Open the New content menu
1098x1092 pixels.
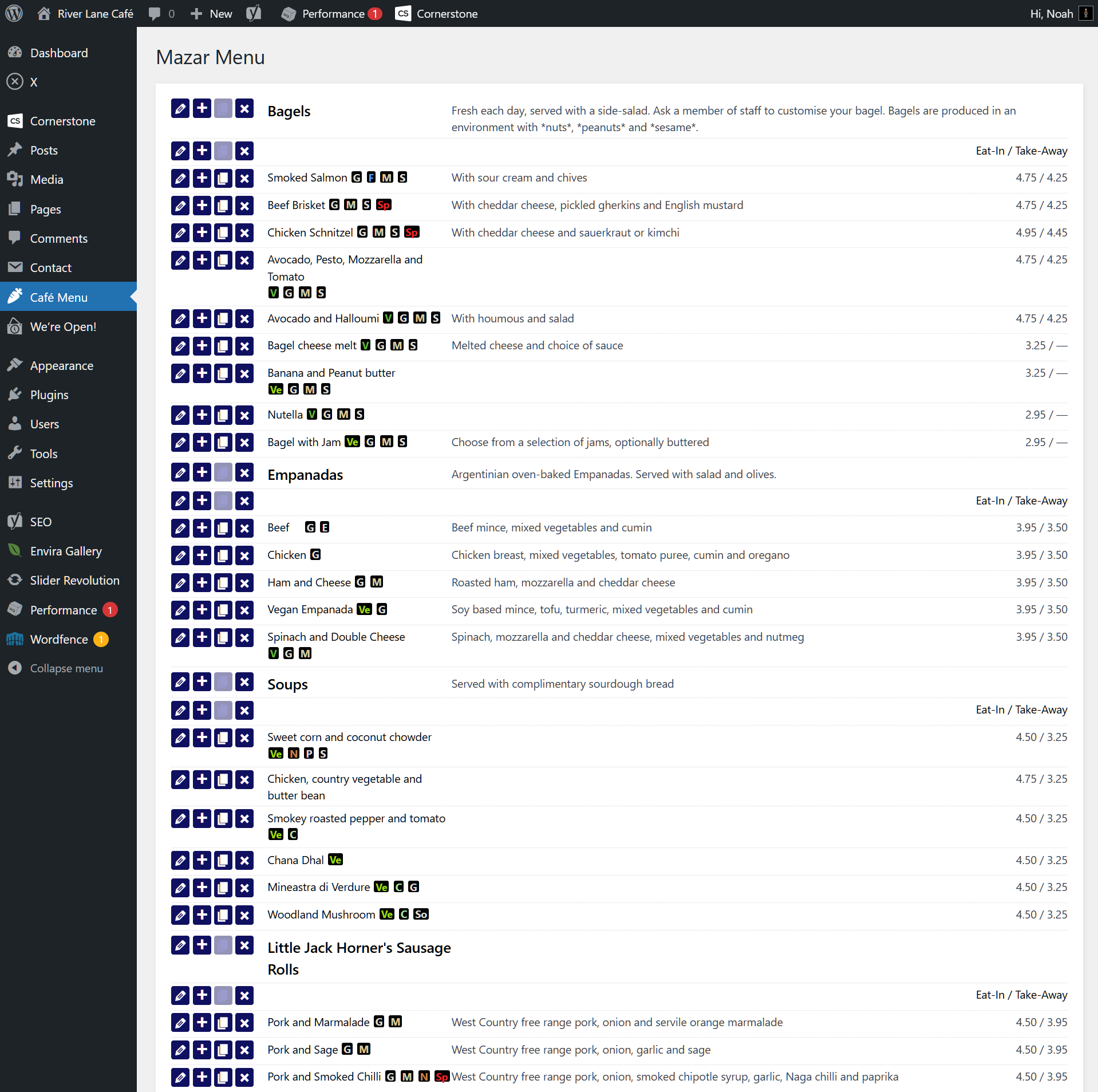(211, 14)
